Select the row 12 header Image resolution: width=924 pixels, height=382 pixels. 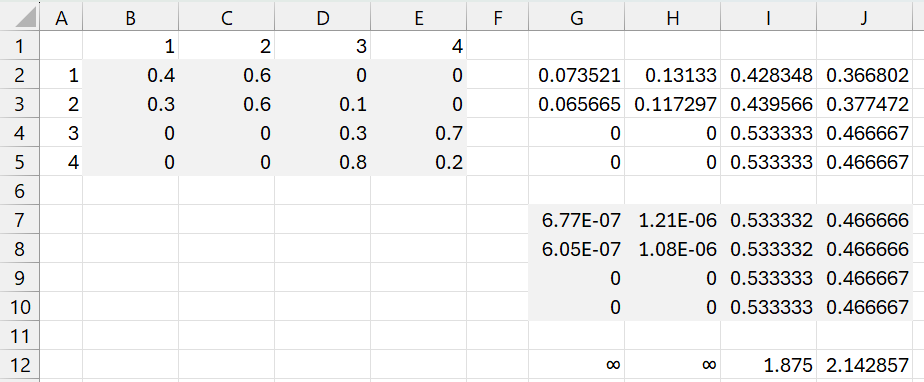tap(19, 364)
